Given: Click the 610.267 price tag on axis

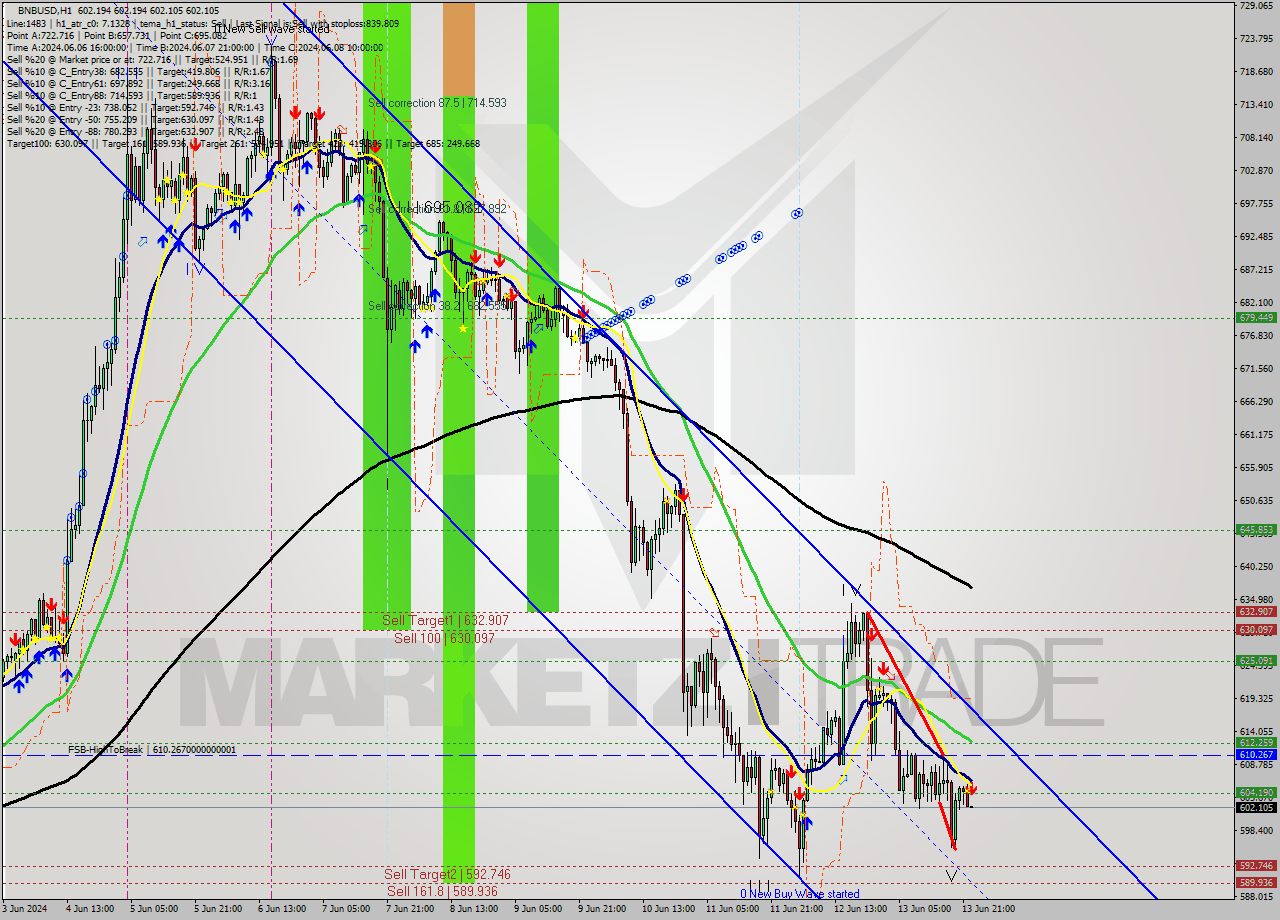Looking at the screenshot, I should tap(1257, 755).
